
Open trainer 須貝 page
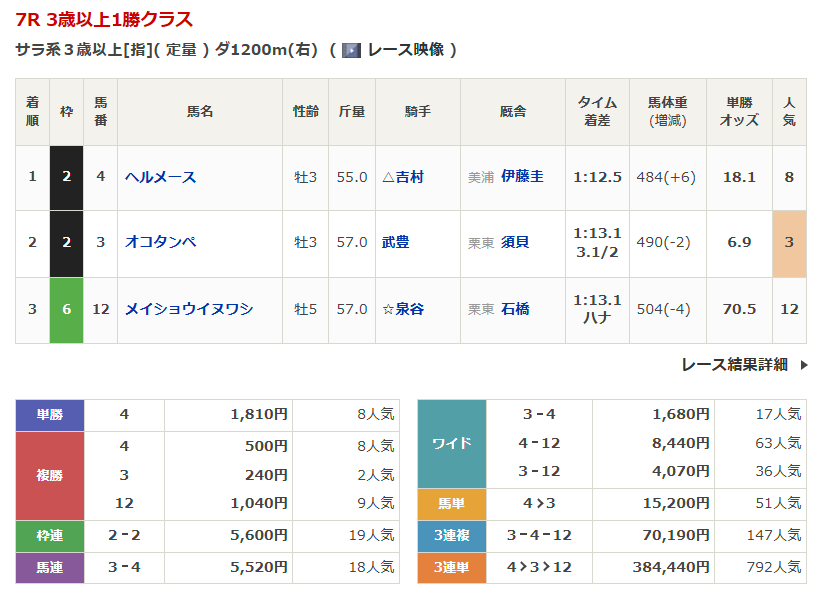(515, 242)
